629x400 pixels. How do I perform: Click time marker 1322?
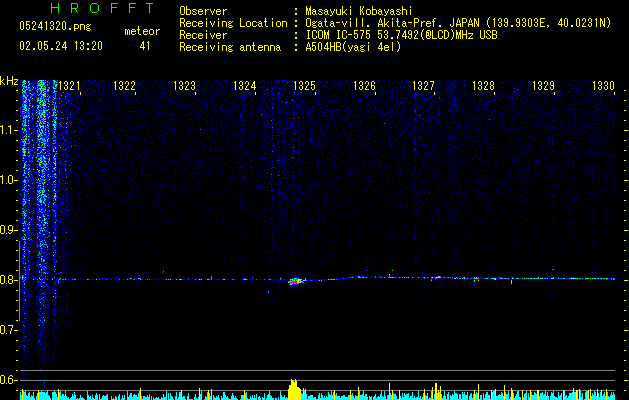[124, 86]
